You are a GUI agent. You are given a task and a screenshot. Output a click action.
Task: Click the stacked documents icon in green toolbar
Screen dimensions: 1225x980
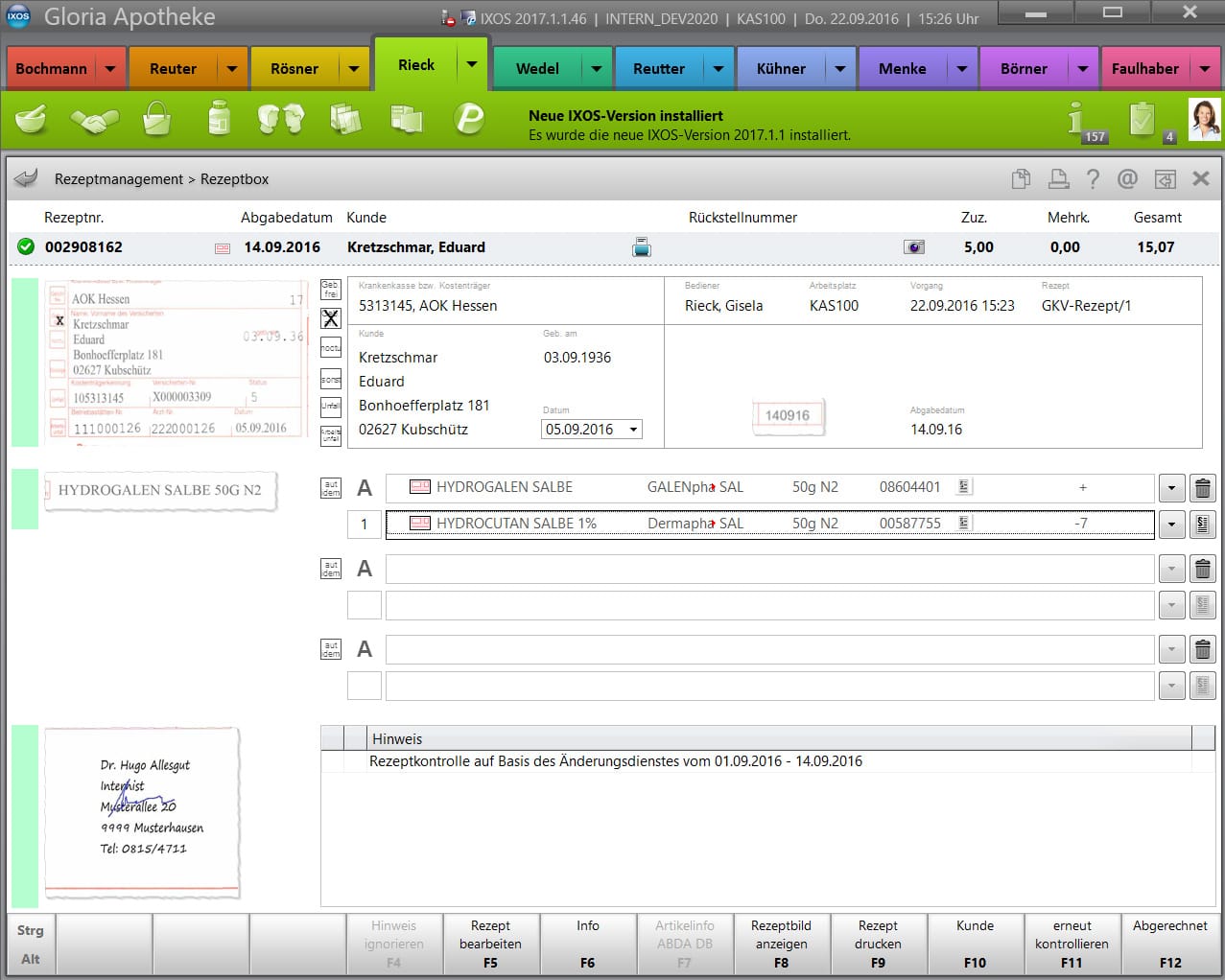407,119
